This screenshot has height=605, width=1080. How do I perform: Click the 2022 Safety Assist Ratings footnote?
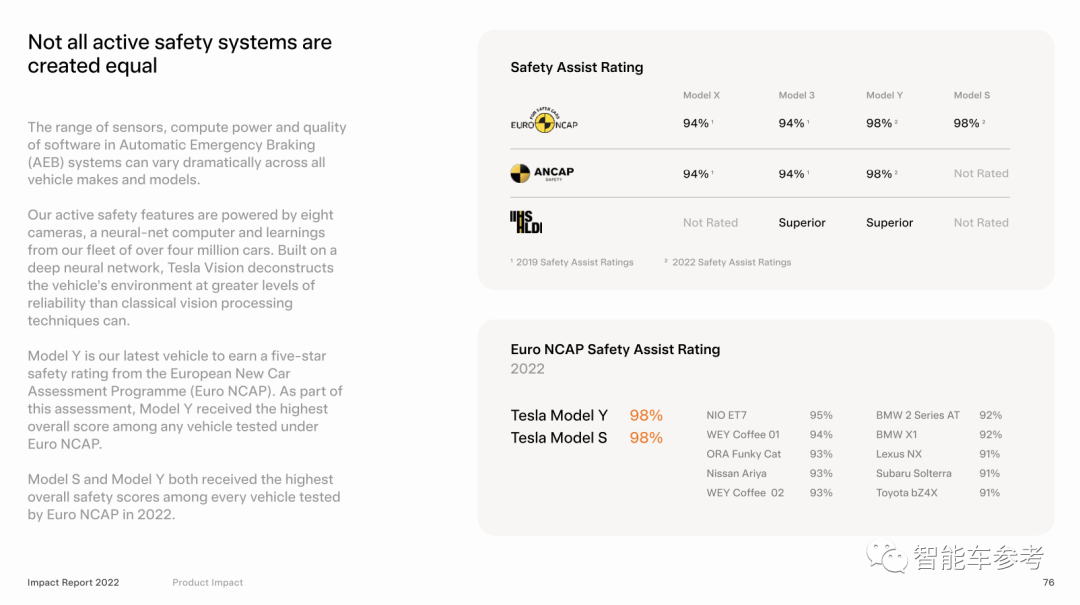coord(729,262)
